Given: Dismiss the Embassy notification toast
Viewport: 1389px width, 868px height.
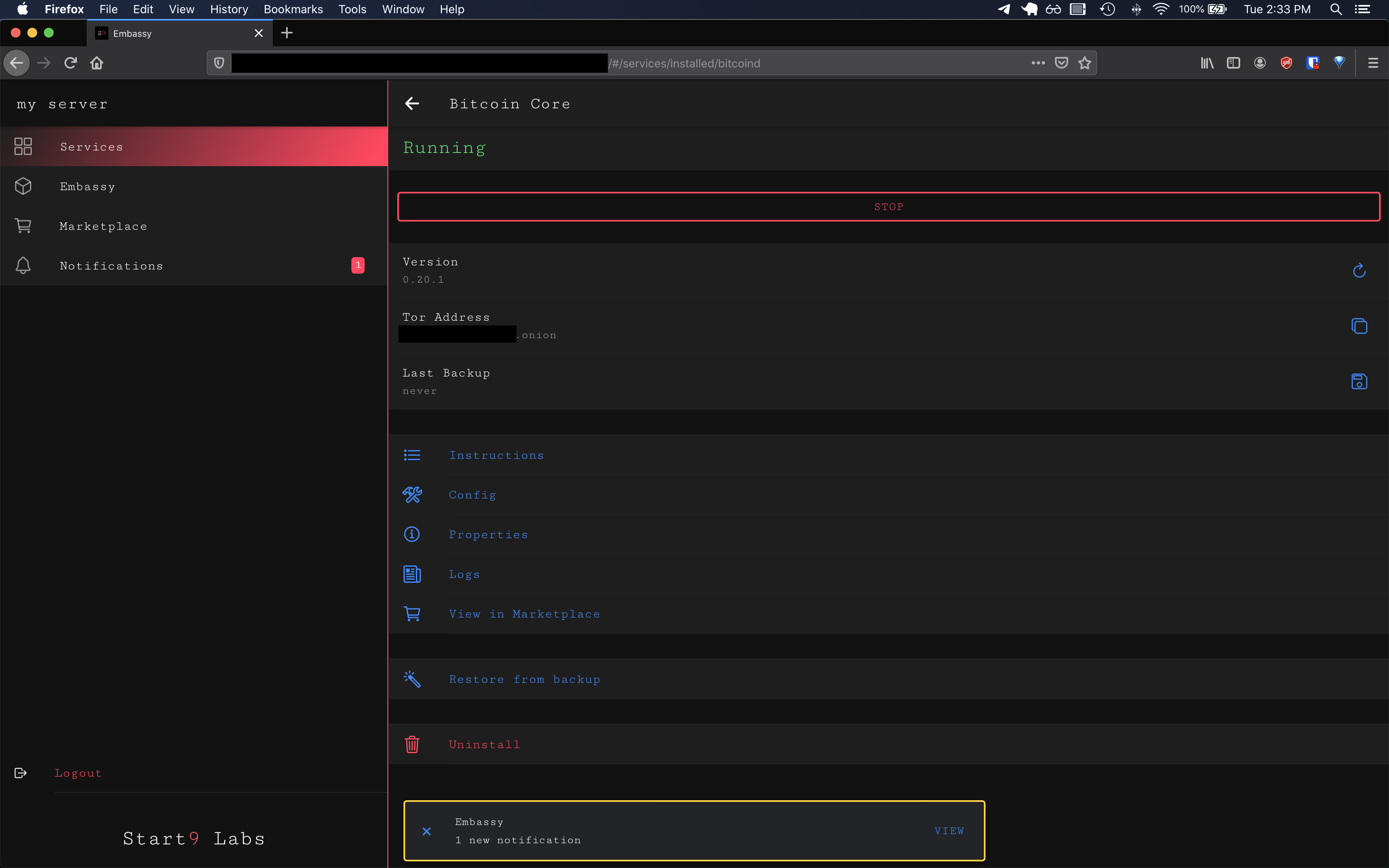Looking at the screenshot, I should point(427,831).
